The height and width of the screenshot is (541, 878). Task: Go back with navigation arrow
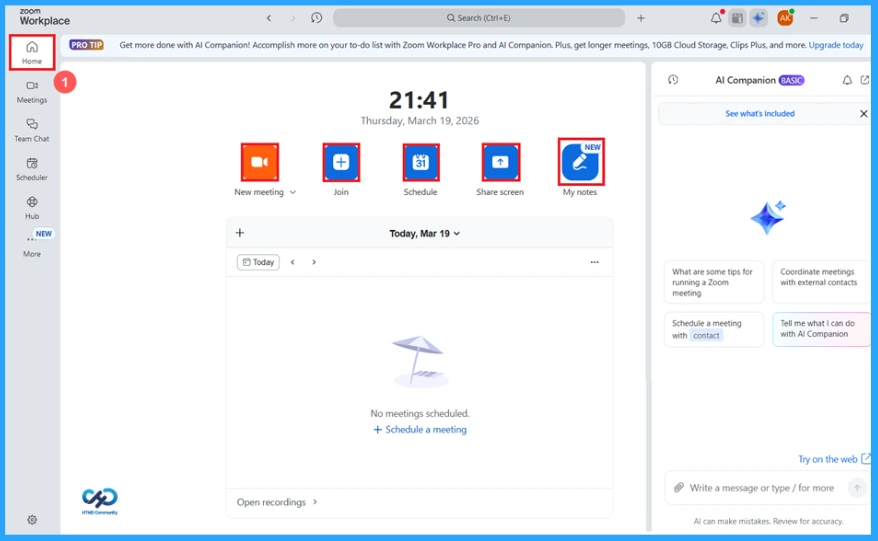[269, 18]
